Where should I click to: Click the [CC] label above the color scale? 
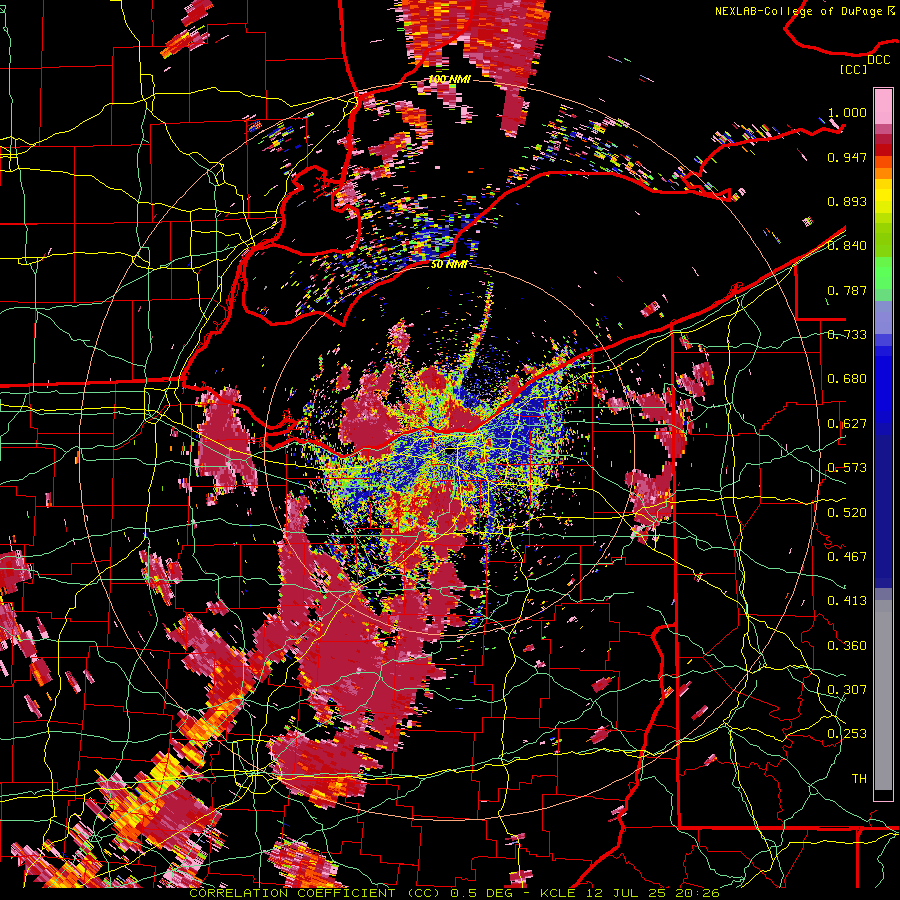[853, 69]
